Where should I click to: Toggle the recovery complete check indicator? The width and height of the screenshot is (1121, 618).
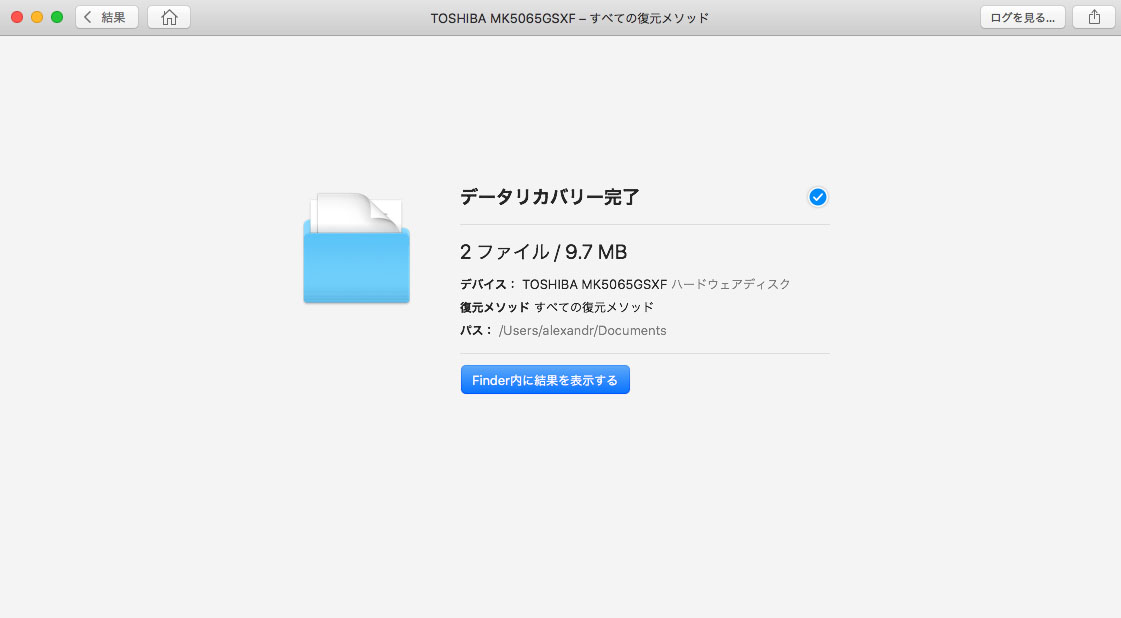pyautogui.click(x=818, y=197)
